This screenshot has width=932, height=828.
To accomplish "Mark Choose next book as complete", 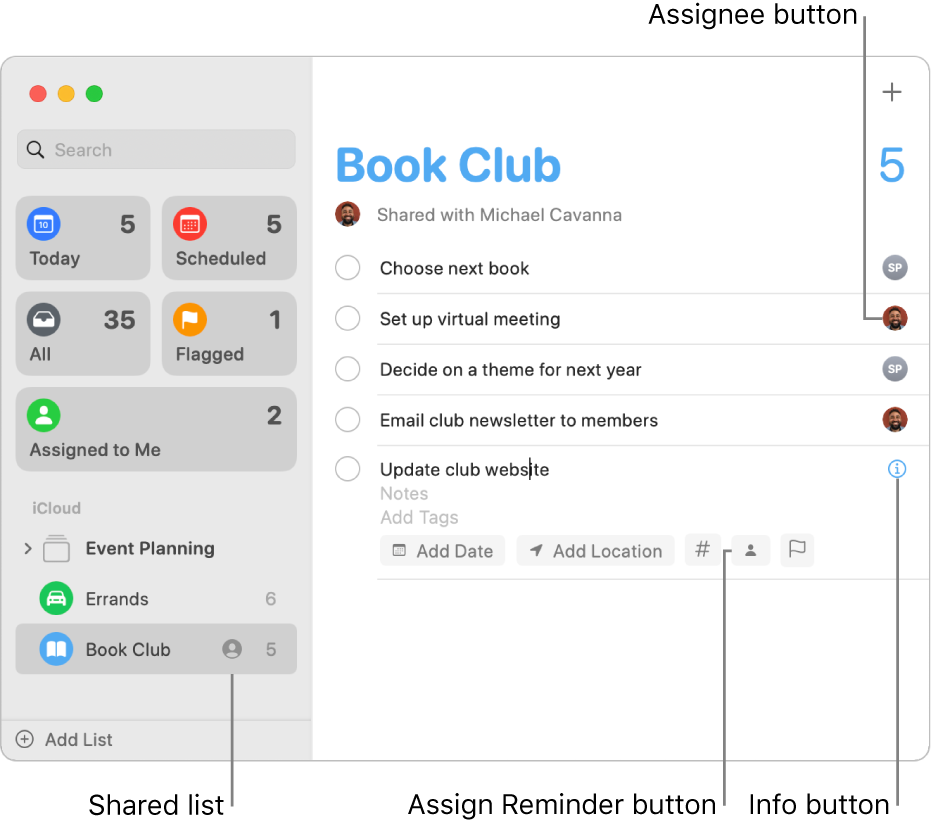I will click(x=347, y=267).
